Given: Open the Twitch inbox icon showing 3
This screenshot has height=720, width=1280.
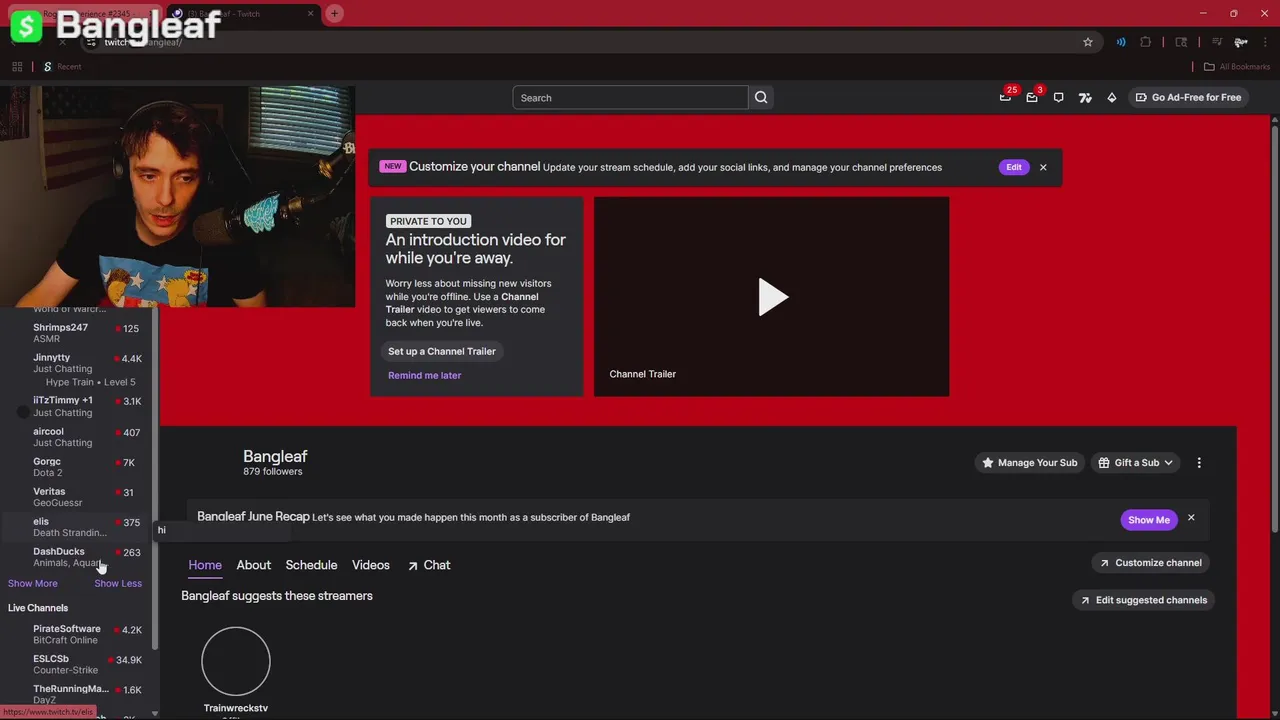Looking at the screenshot, I should click(x=1032, y=97).
